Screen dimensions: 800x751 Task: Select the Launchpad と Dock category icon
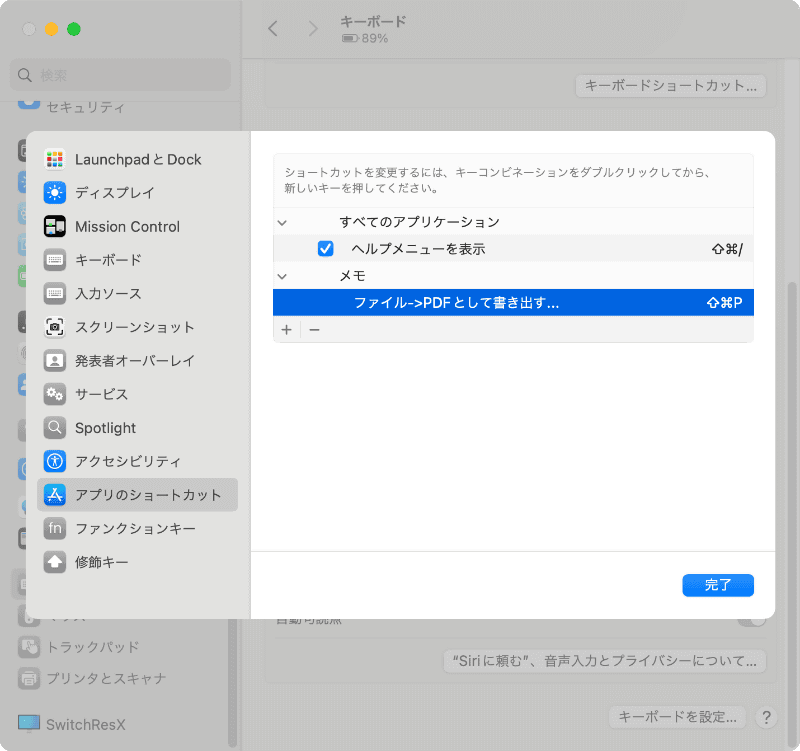(x=57, y=159)
